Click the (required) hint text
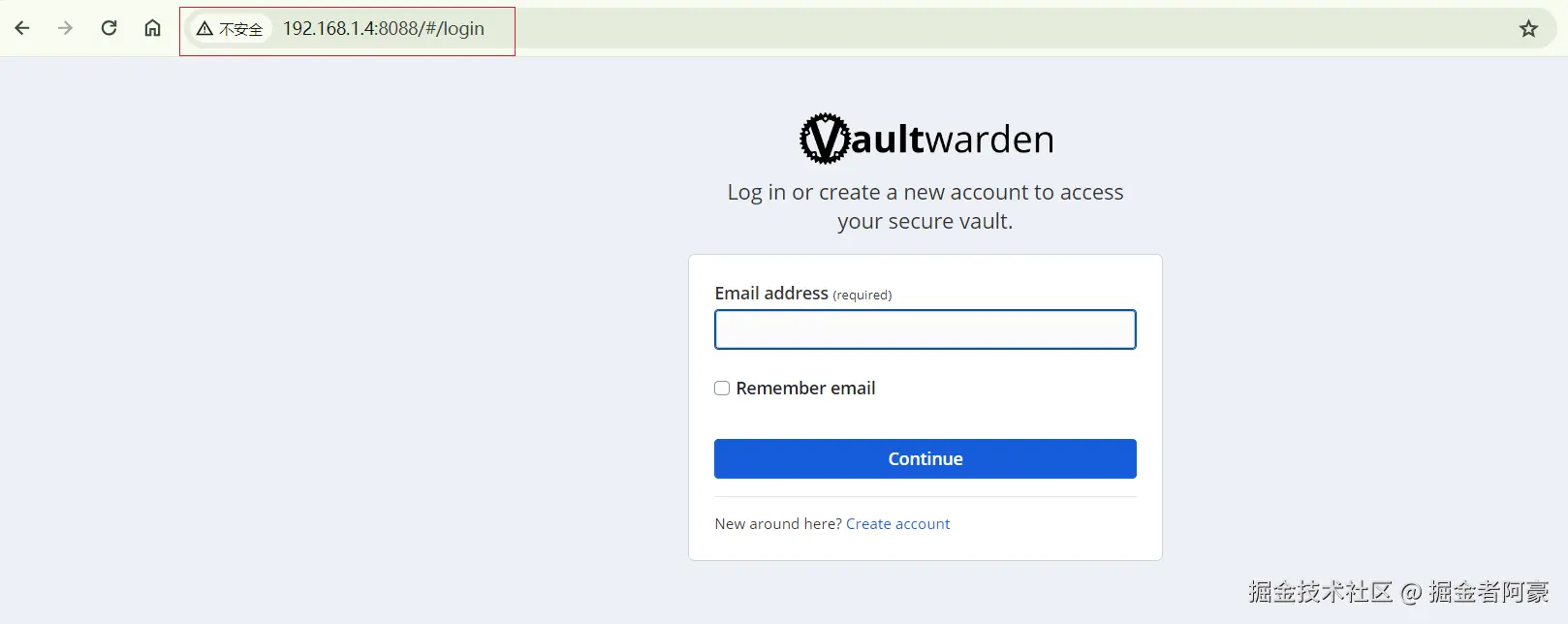This screenshot has width=1568, height=624. pos(862,295)
